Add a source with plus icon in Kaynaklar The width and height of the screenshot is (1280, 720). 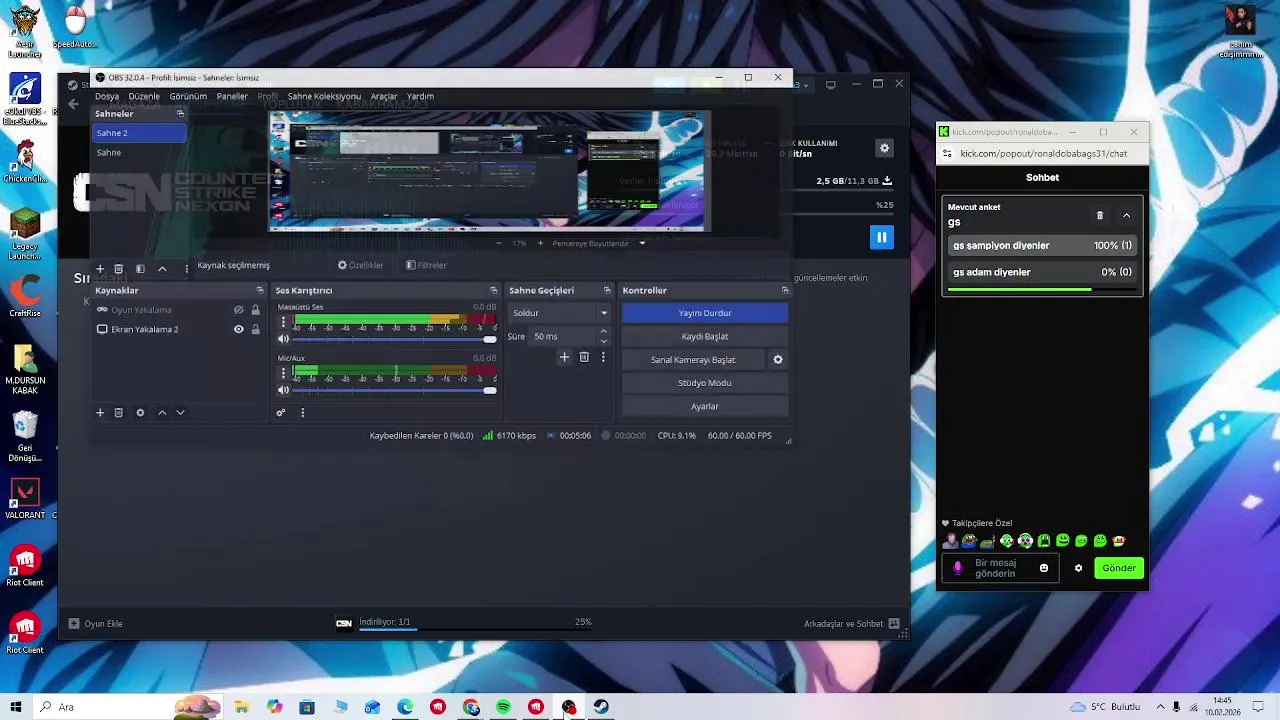(100, 412)
